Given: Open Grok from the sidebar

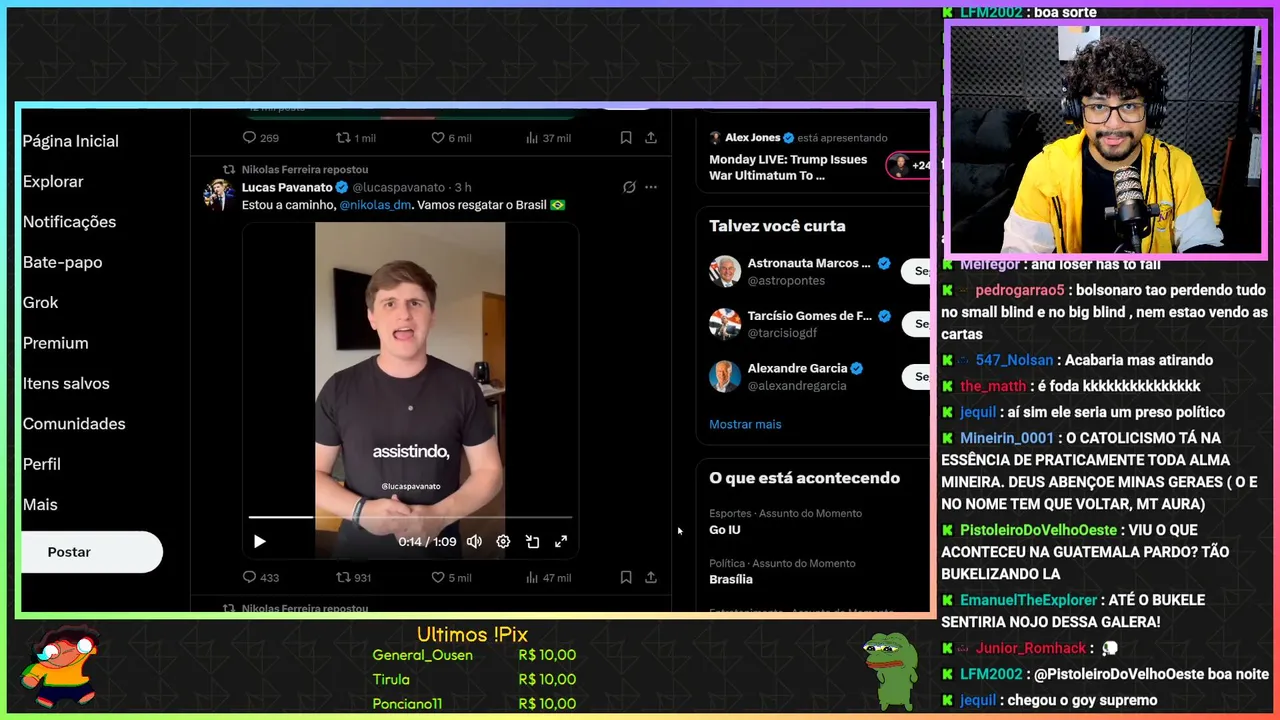Looking at the screenshot, I should [x=40, y=302].
